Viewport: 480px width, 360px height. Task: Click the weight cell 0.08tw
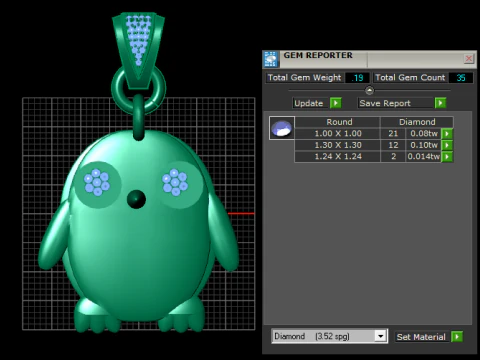424,134
